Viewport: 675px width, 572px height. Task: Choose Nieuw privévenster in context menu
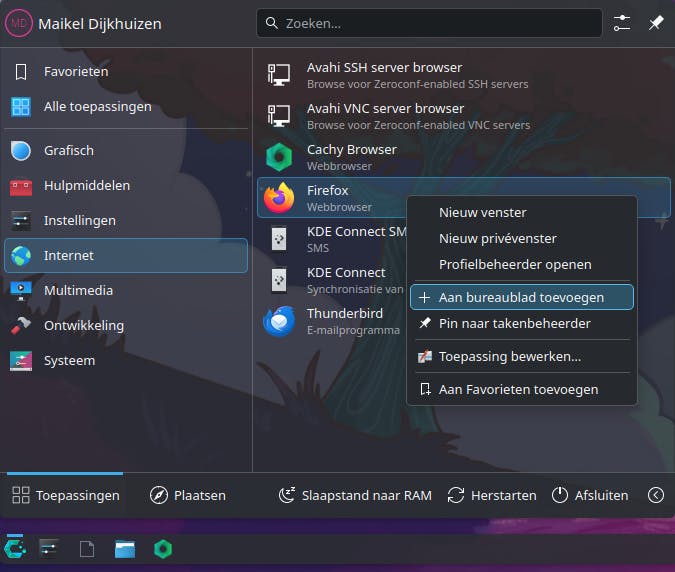point(522,238)
